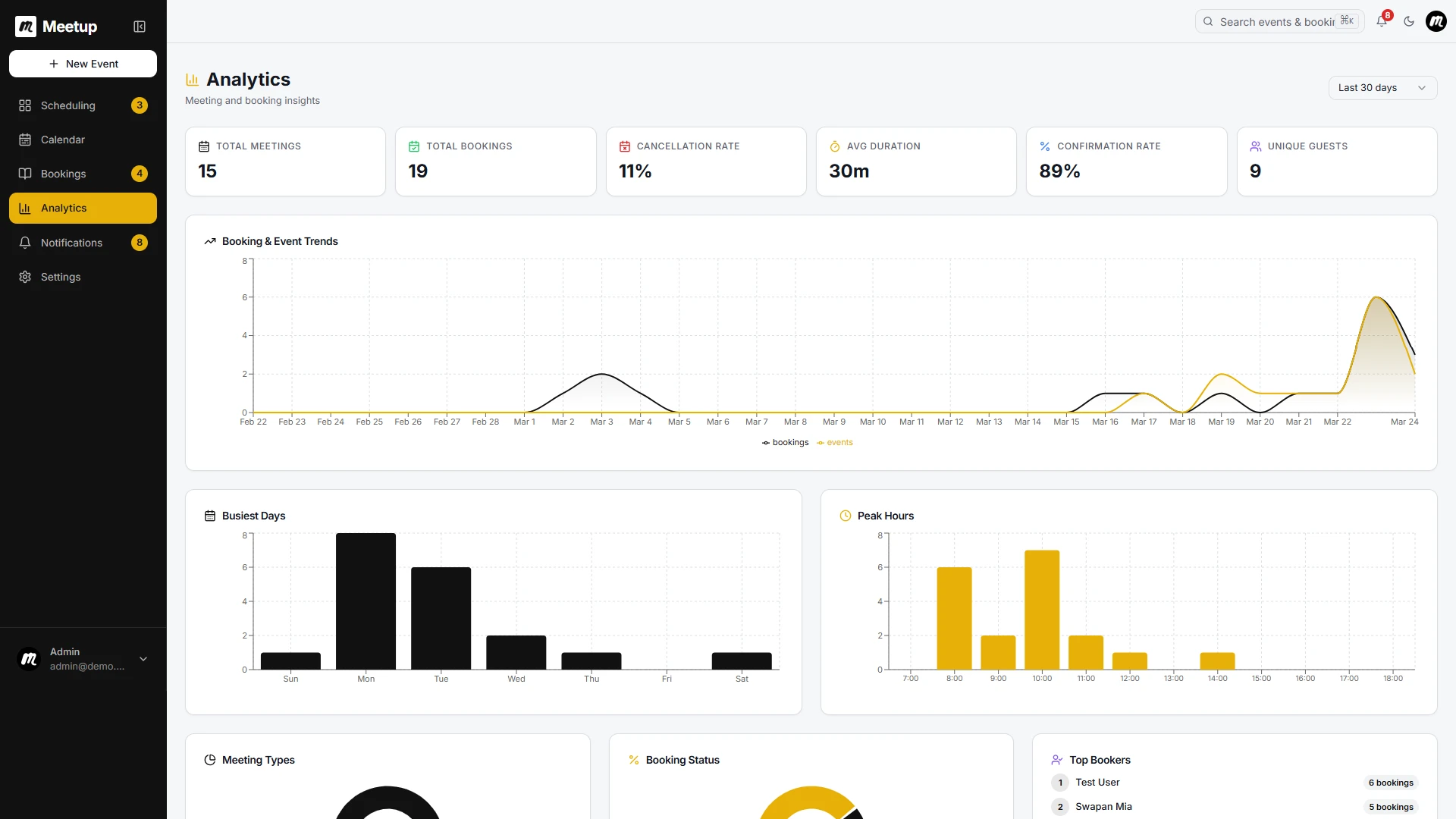Click the user avatar in top bar
The image size is (1456, 819).
(1436, 21)
